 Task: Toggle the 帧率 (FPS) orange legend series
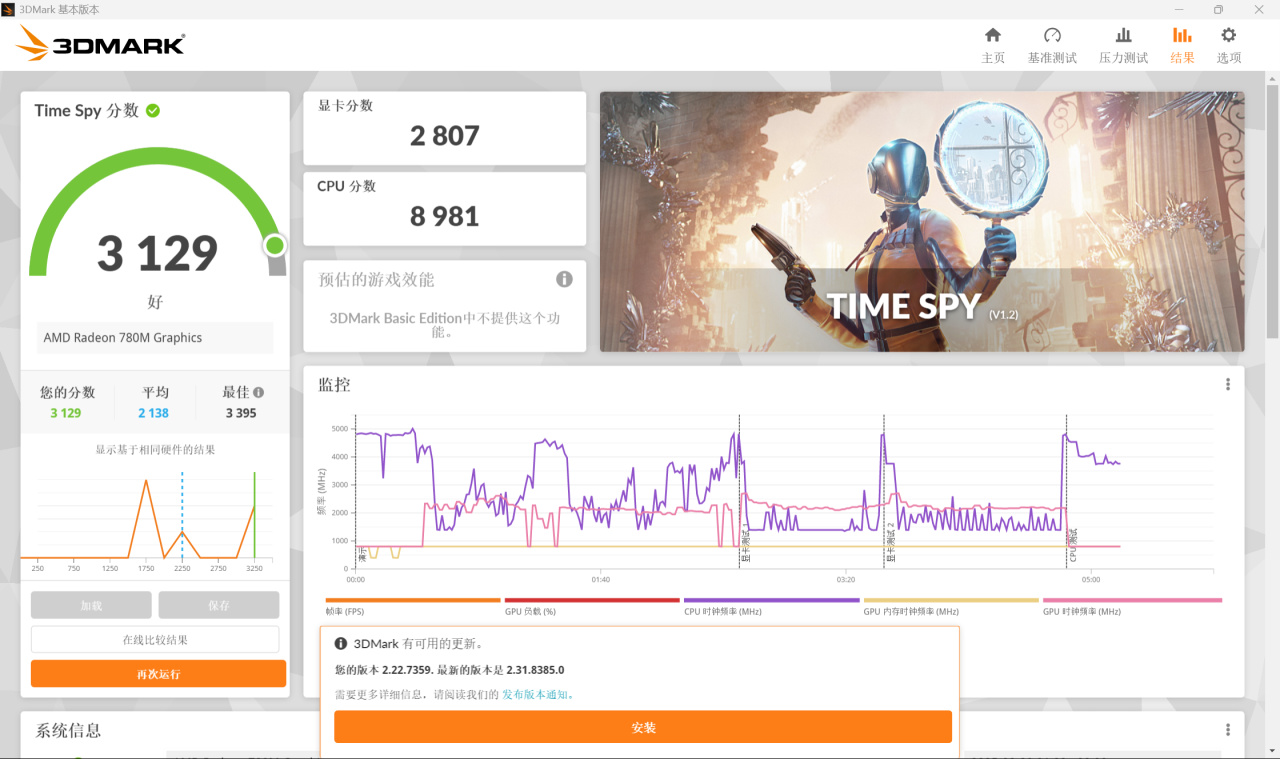(412, 606)
